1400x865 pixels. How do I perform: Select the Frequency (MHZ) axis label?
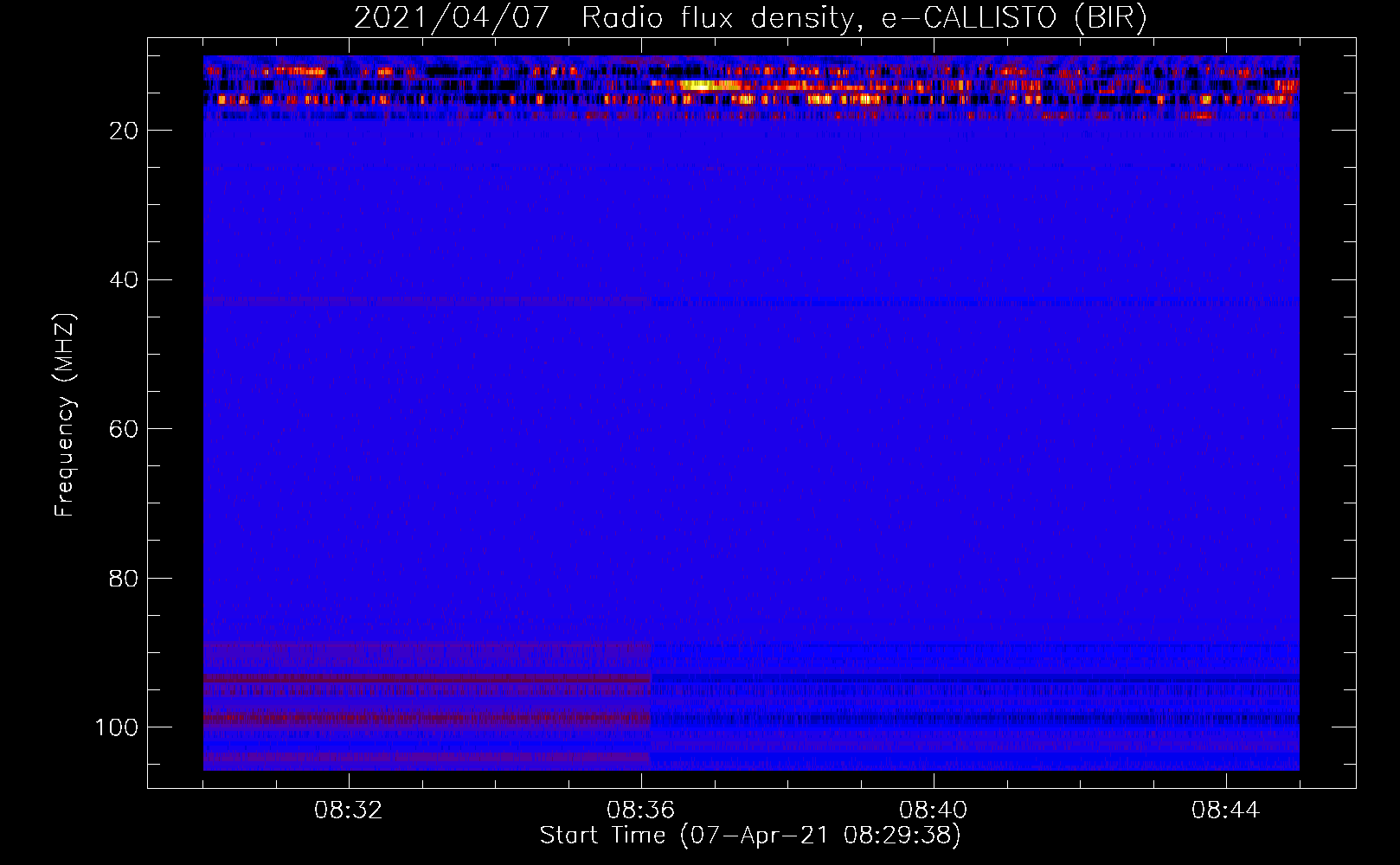tap(65, 414)
